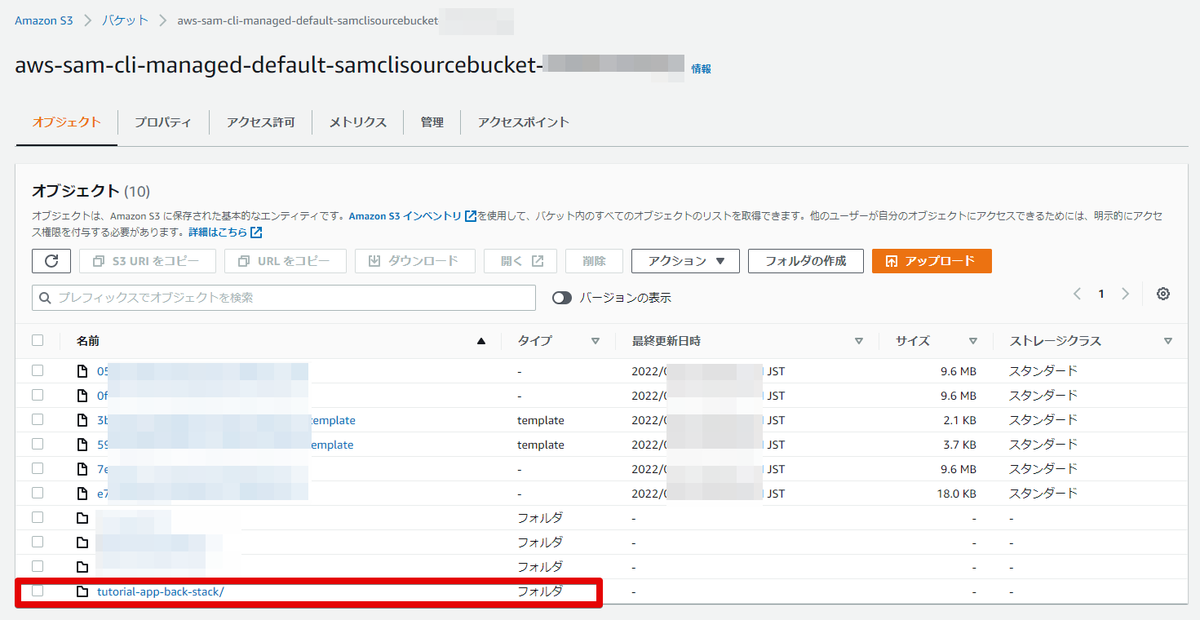Click the 開く button

520,261
